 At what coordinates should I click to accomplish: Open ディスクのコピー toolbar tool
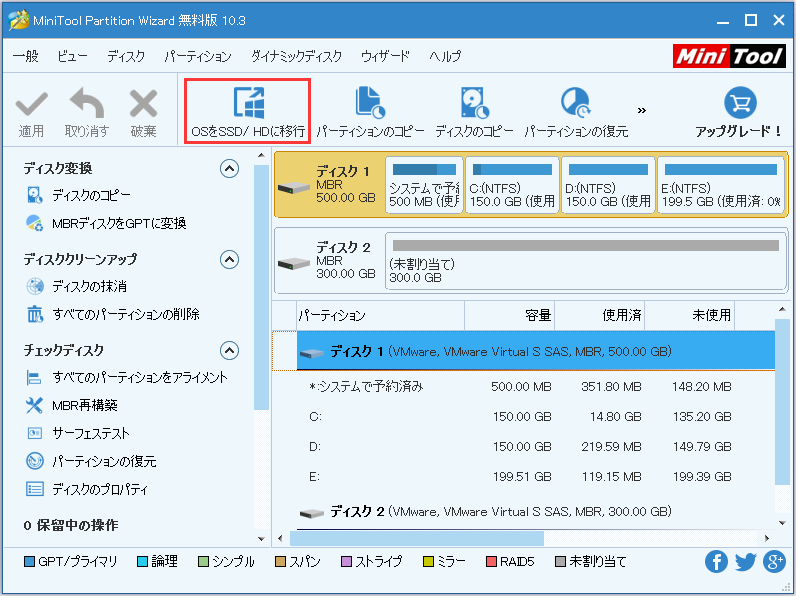[x=474, y=112]
